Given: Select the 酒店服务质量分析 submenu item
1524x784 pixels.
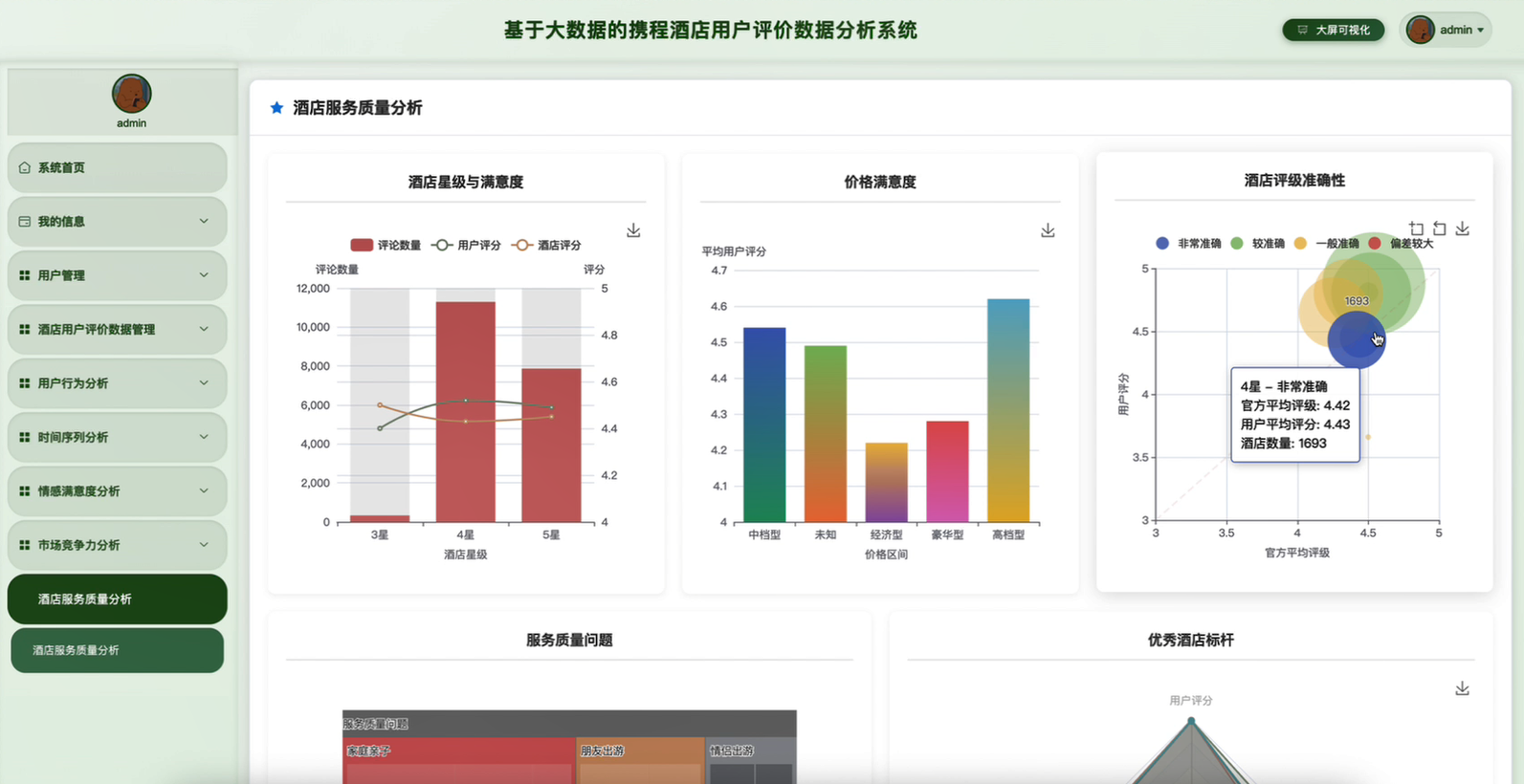Looking at the screenshot, I should pyautogui.click(x=118, y=650).
